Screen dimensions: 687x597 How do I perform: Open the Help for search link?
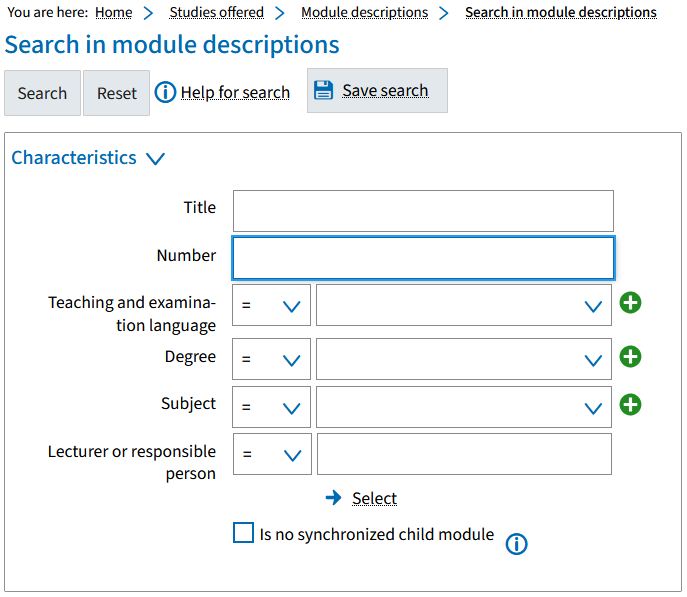pyautogui.click(x=235, y=92)
